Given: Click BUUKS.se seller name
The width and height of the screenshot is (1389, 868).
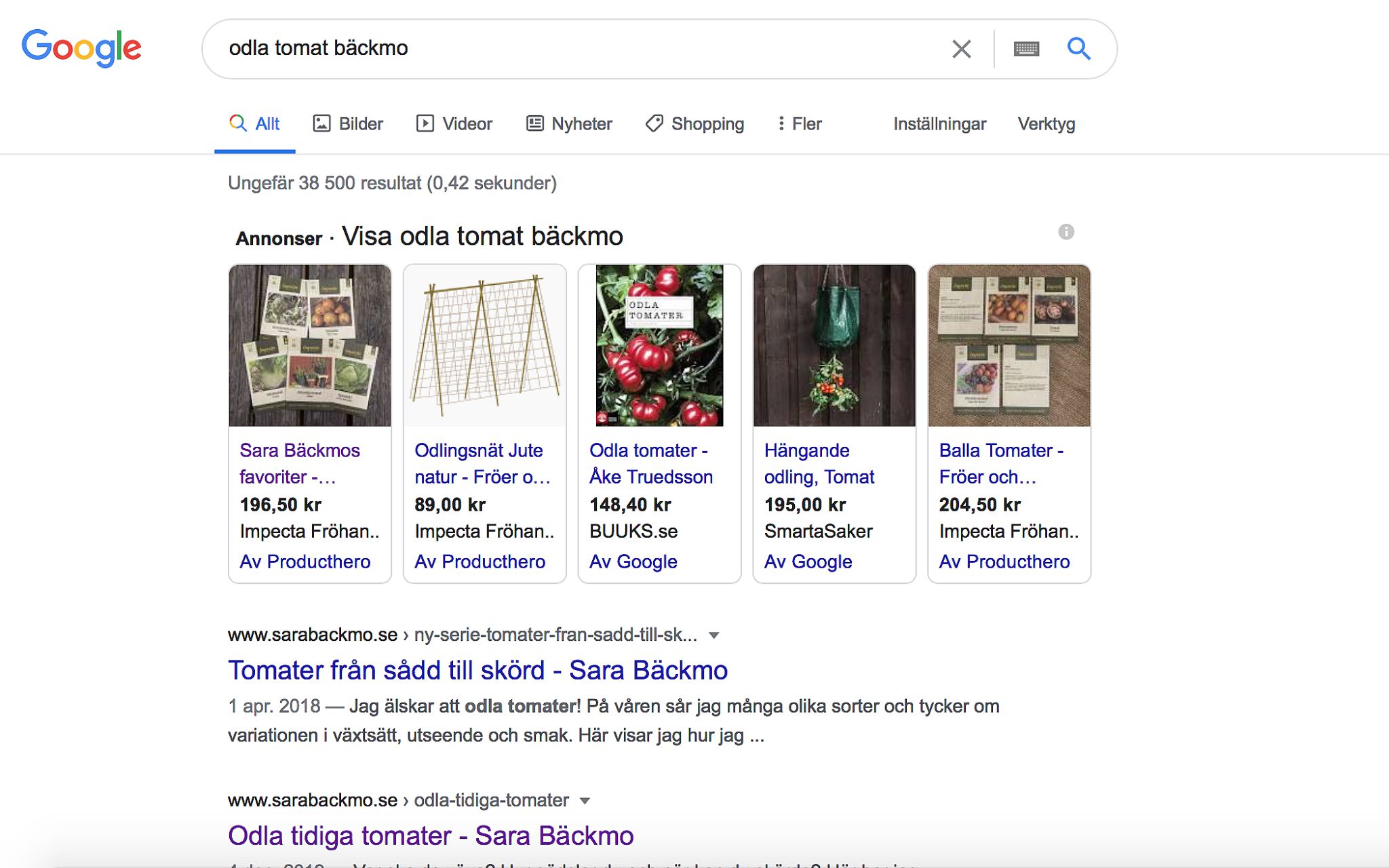Looking at the screenshot, I should tap(633, 531).
